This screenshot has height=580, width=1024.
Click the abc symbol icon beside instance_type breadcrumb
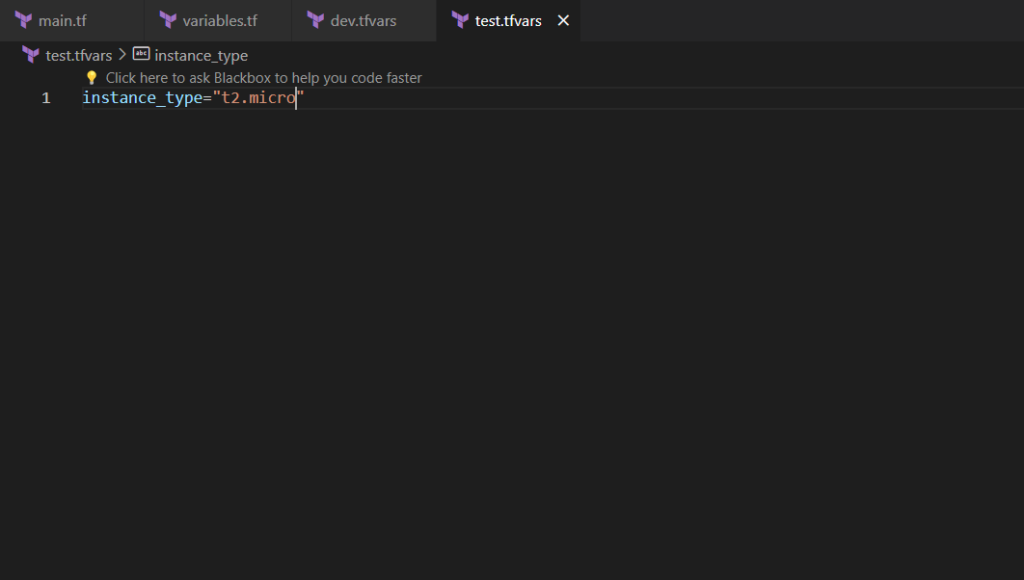140,55
